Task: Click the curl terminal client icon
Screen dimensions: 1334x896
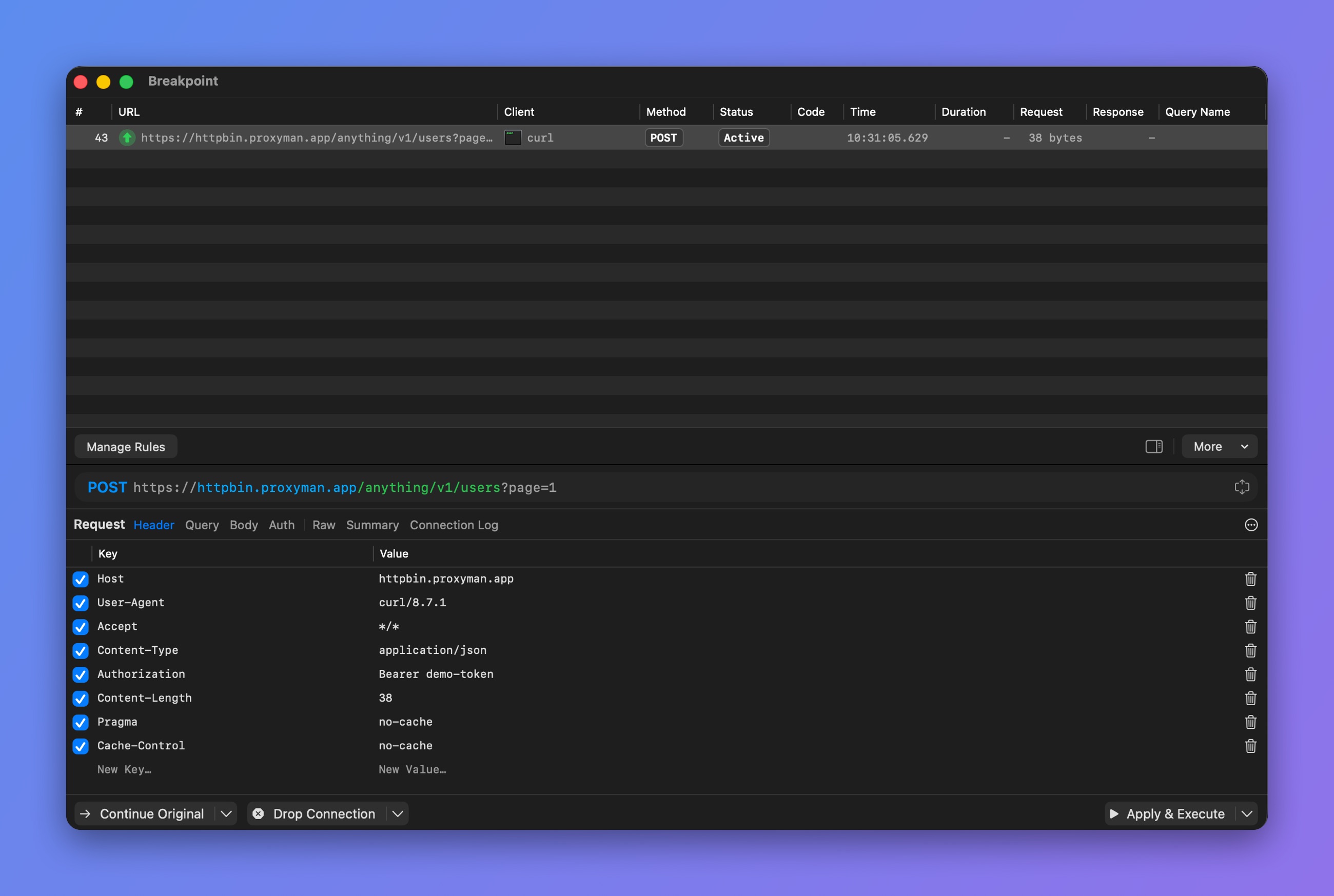Action: pos(513,138)
